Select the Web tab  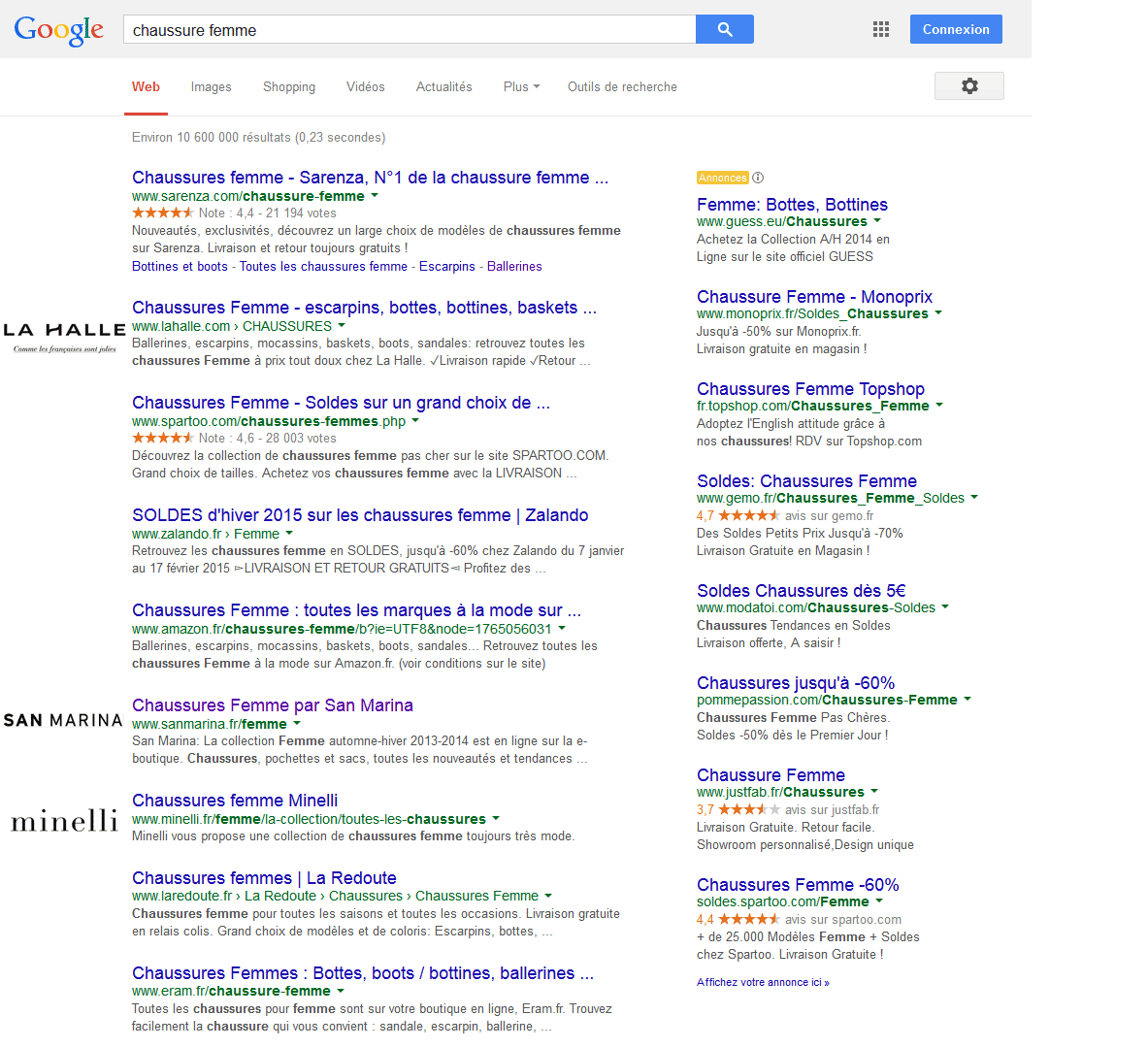click(146, 86)
